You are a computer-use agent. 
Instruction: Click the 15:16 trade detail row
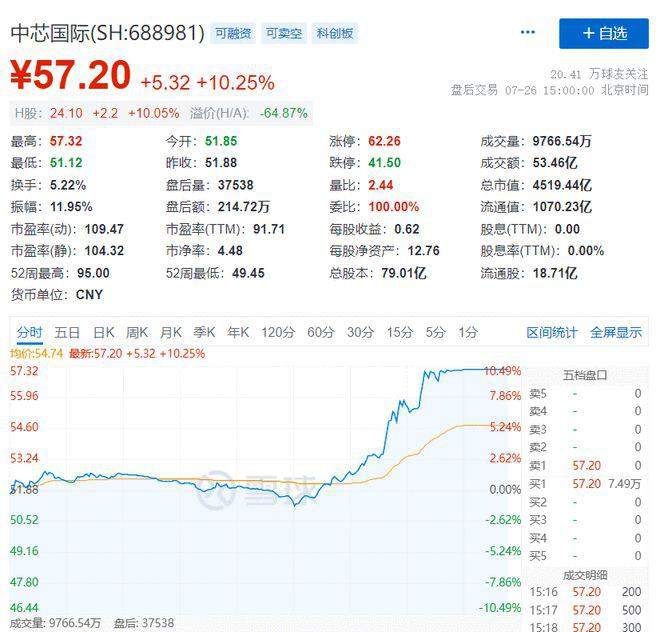point(585,592)
